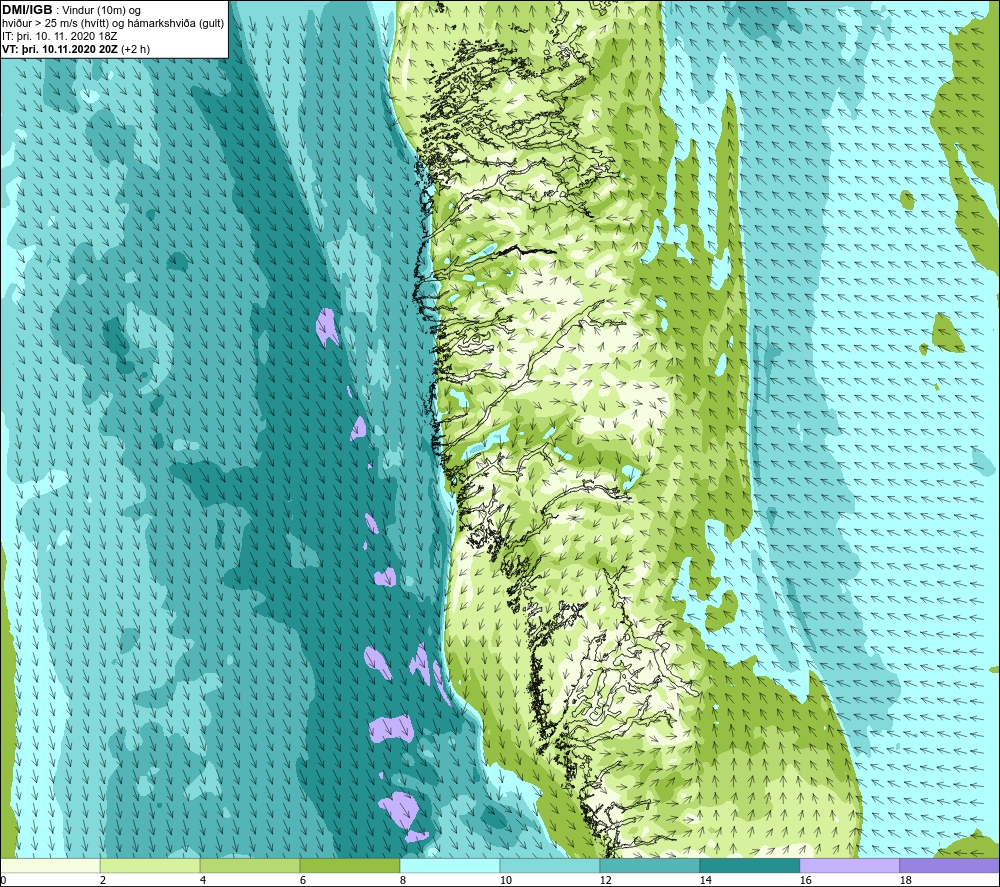Click the DMI/IGB title text

[27, 10]
